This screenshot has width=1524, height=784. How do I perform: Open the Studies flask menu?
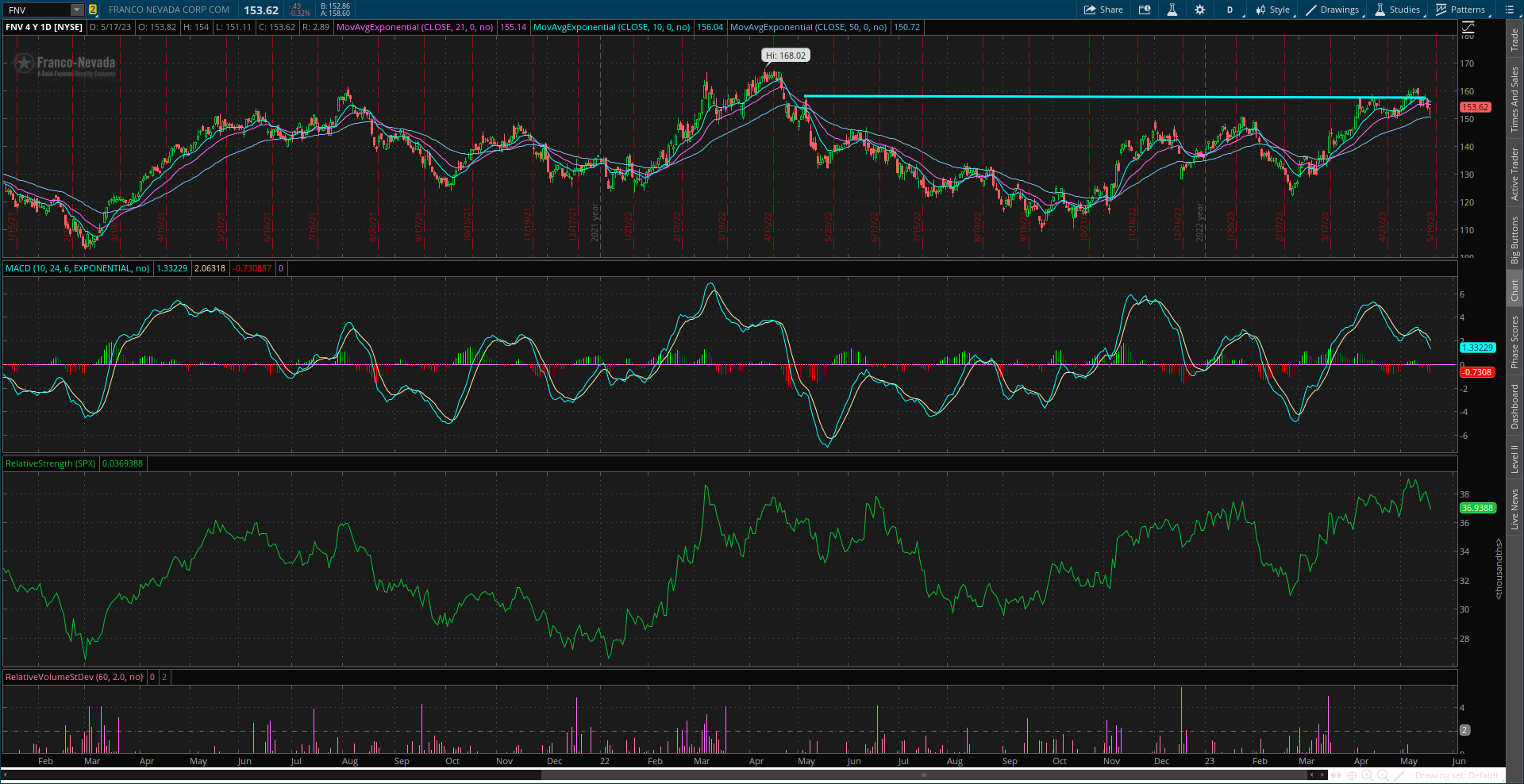pos(1398,10)
